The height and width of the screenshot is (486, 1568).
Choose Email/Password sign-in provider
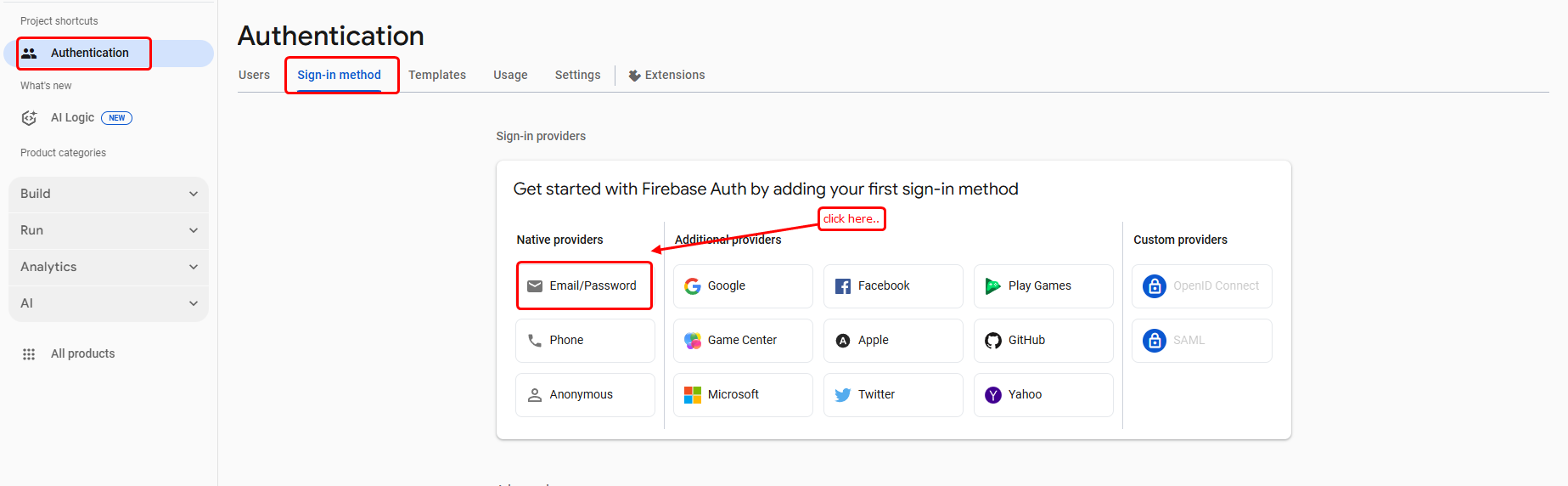point(584,285)
